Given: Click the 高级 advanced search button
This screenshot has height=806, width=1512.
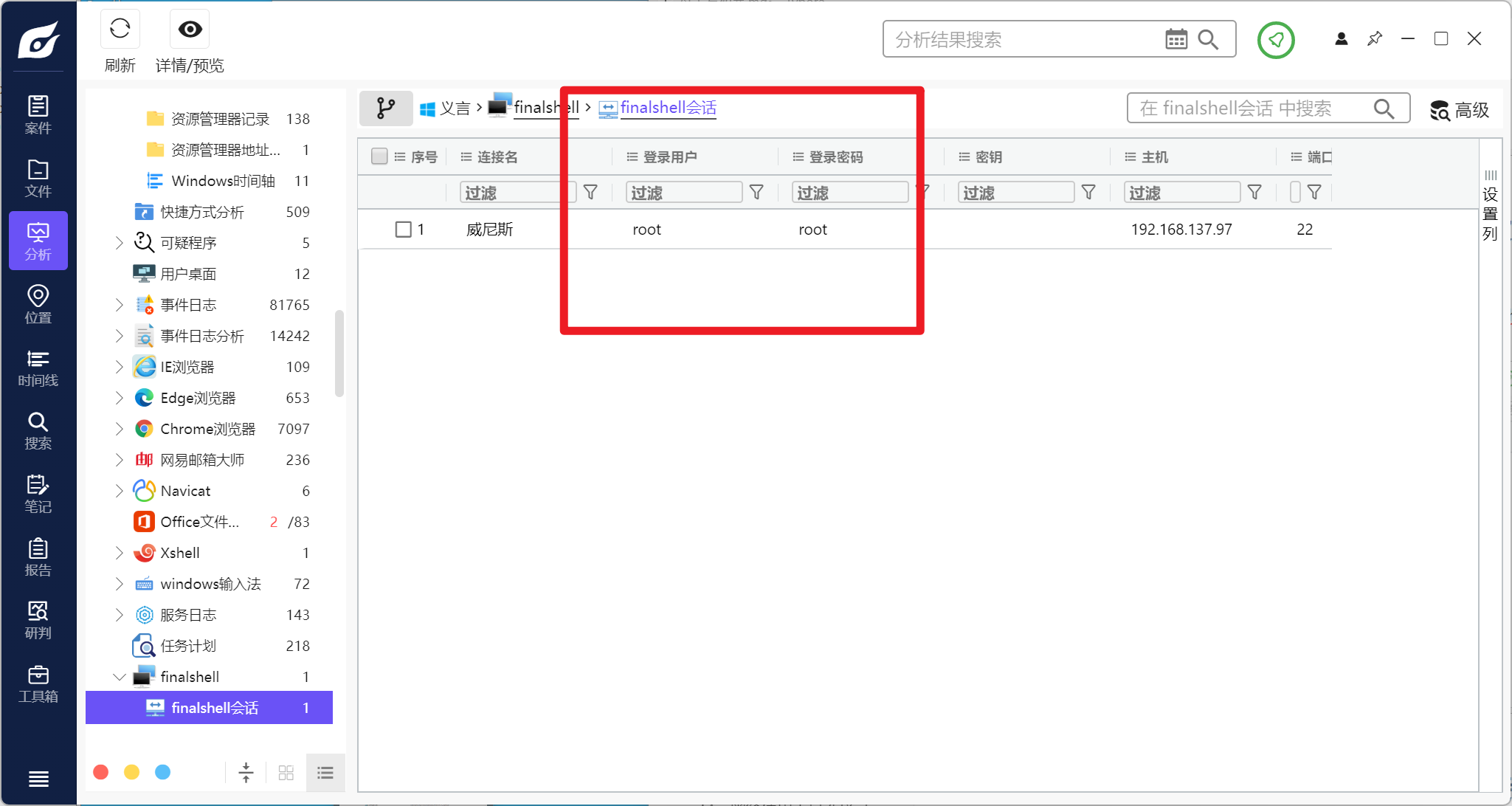Looking at the screenshot, I should click(1460, 110).
